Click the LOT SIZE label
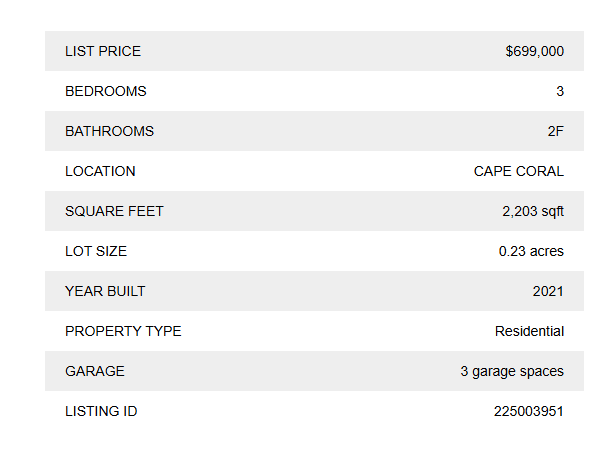The width and height of the screenshot is (611, 465). coord(96,251)
